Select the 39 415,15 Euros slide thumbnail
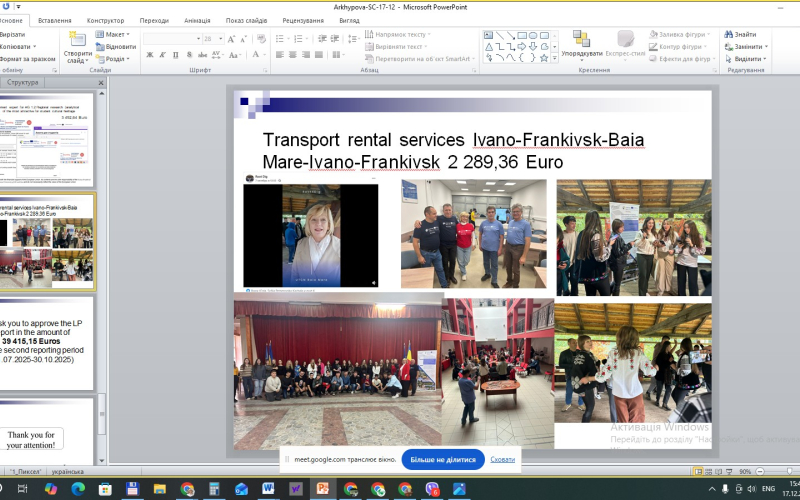 (x=46, y=343)
